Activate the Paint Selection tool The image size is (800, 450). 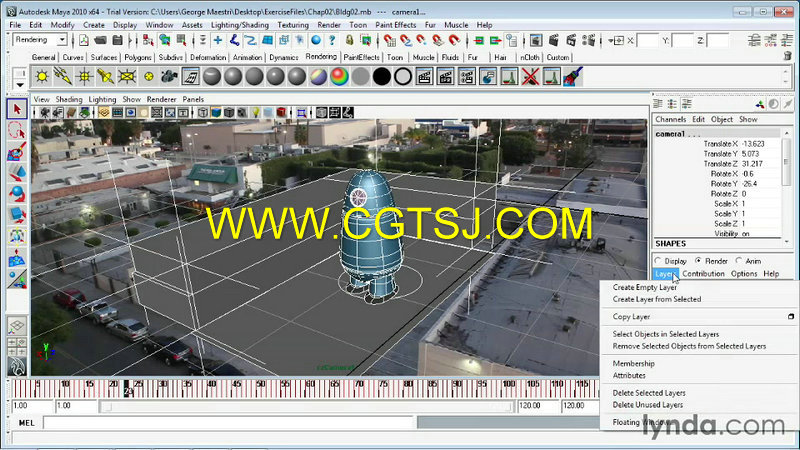(x=17, y=152)
